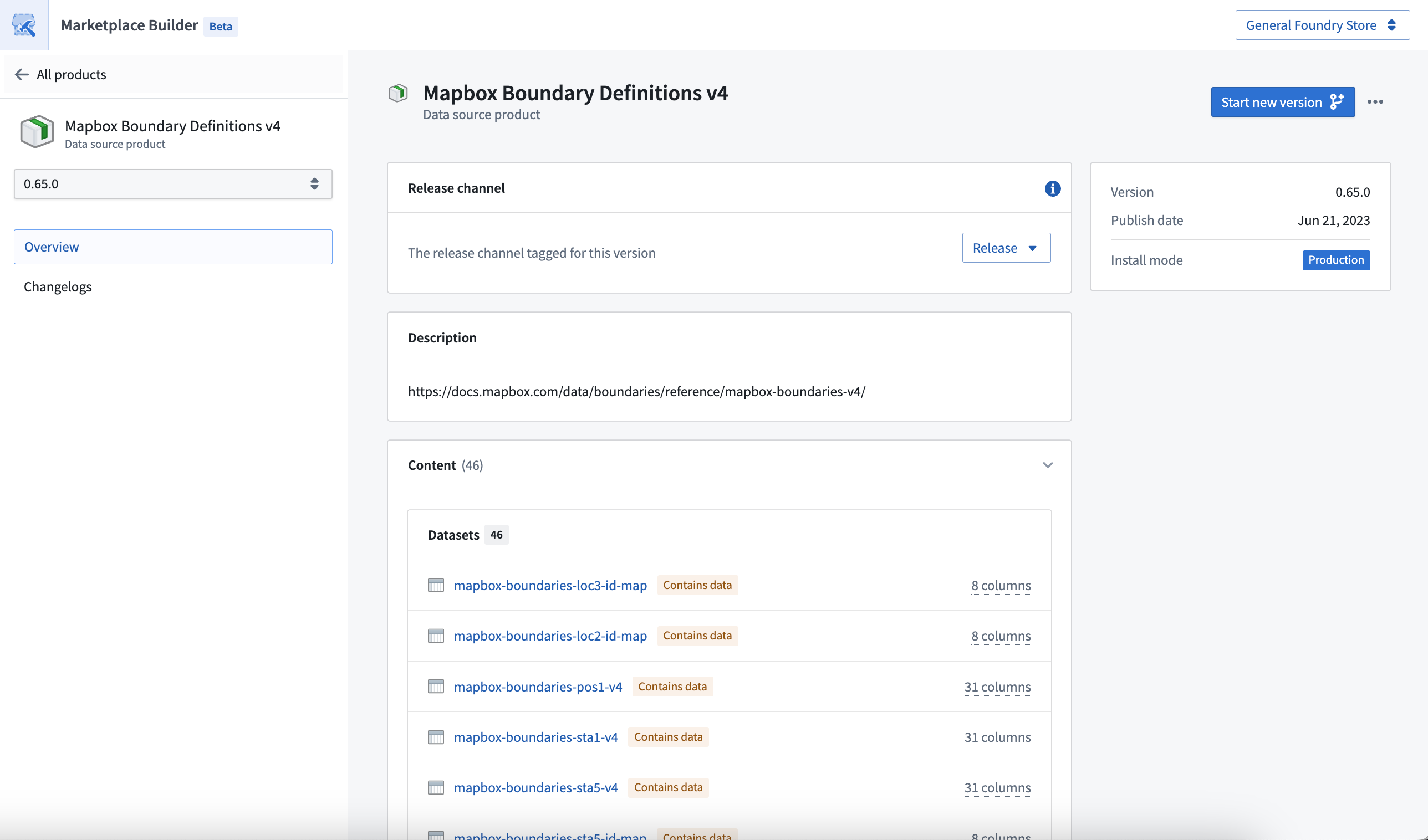This screenshot has height=840, width=1428.
Task: Click table icon for mapbox-boundaries-sta5-v4
Action: click(436, 787)
